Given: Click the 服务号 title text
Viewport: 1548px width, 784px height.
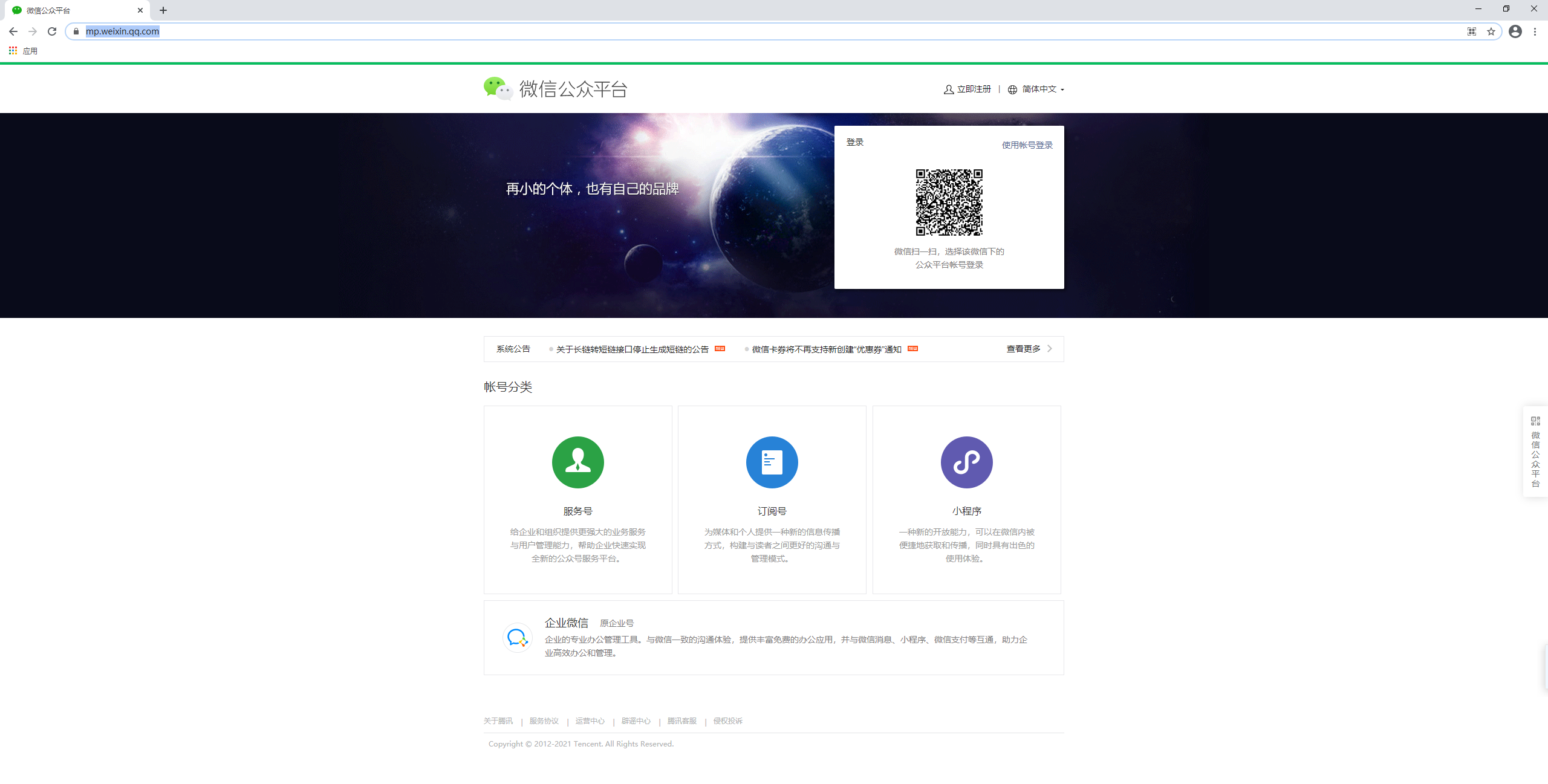Looking at the screenshot, I should click(577, 511).
